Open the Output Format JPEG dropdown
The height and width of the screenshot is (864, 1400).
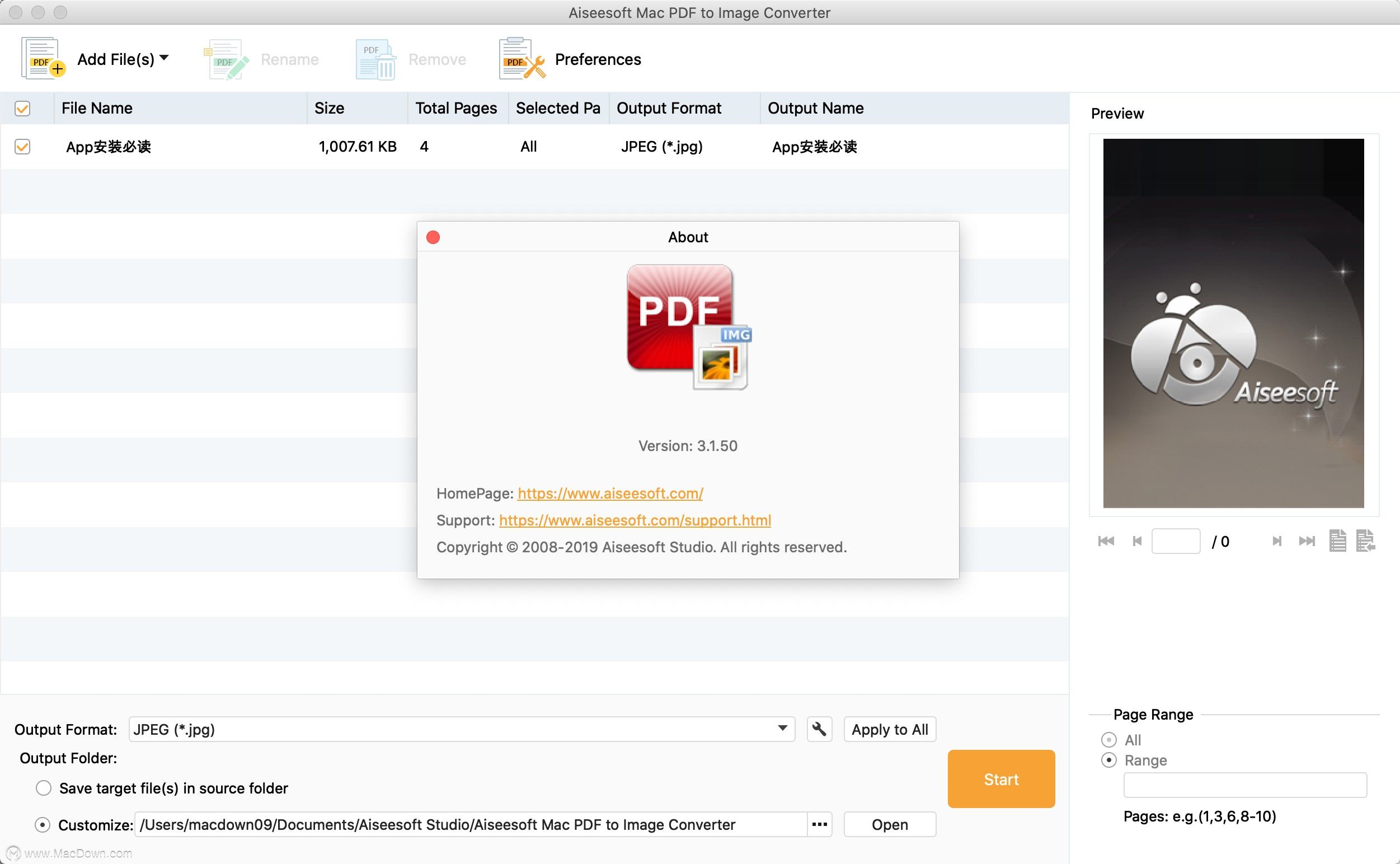[x=782, y=729]
